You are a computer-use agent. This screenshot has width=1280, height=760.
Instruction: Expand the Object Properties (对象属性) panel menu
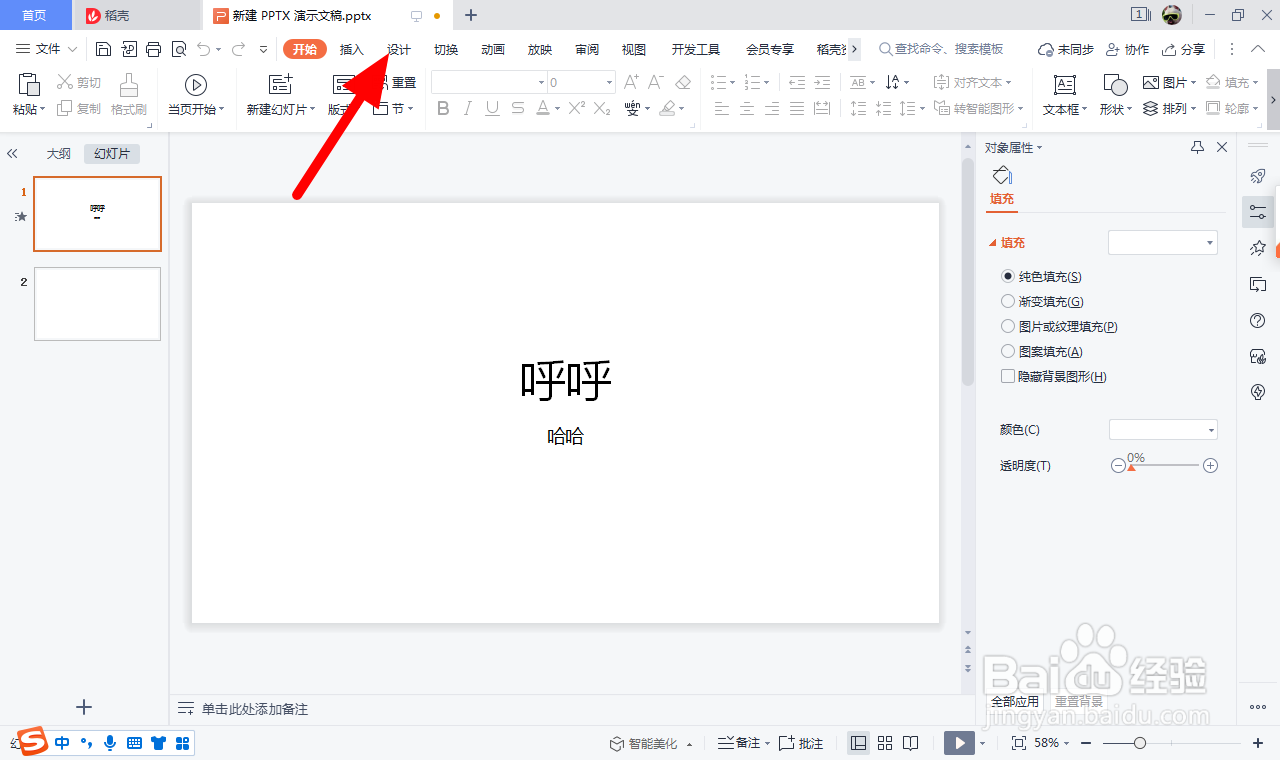1039,148
